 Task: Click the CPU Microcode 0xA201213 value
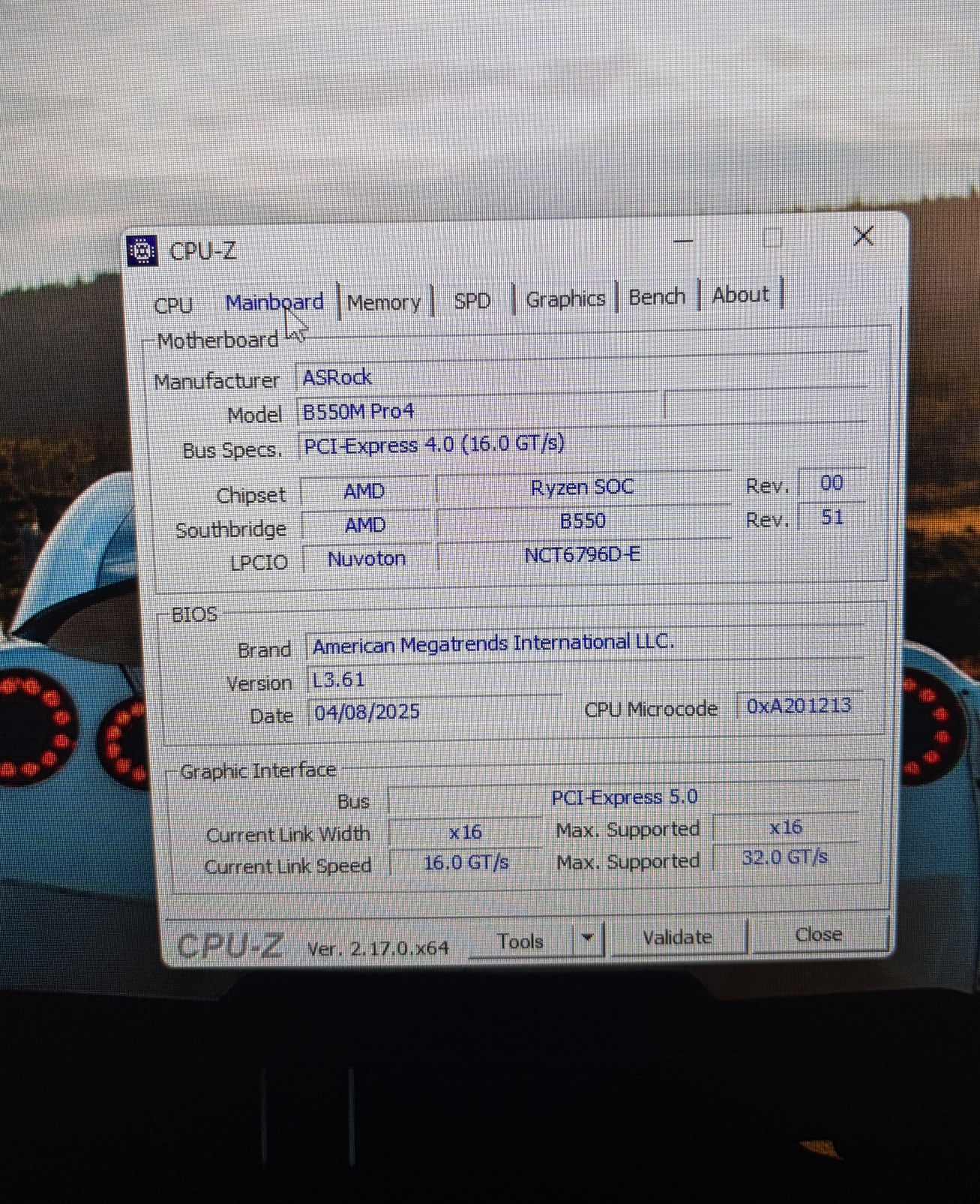(x=799, y=706)
